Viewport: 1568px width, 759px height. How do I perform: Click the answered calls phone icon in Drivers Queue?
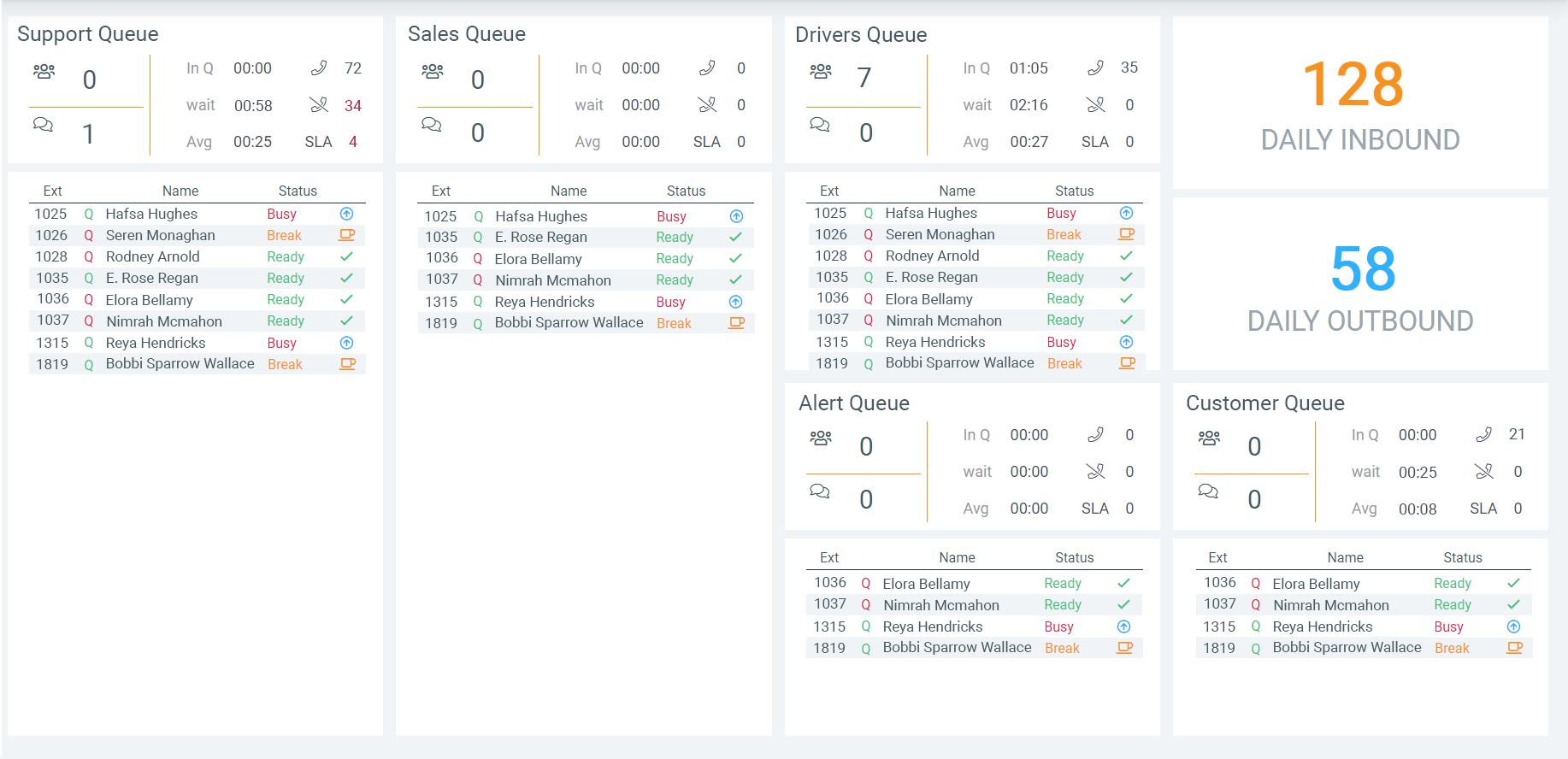pyautogui.click(x=1095, y=68)
